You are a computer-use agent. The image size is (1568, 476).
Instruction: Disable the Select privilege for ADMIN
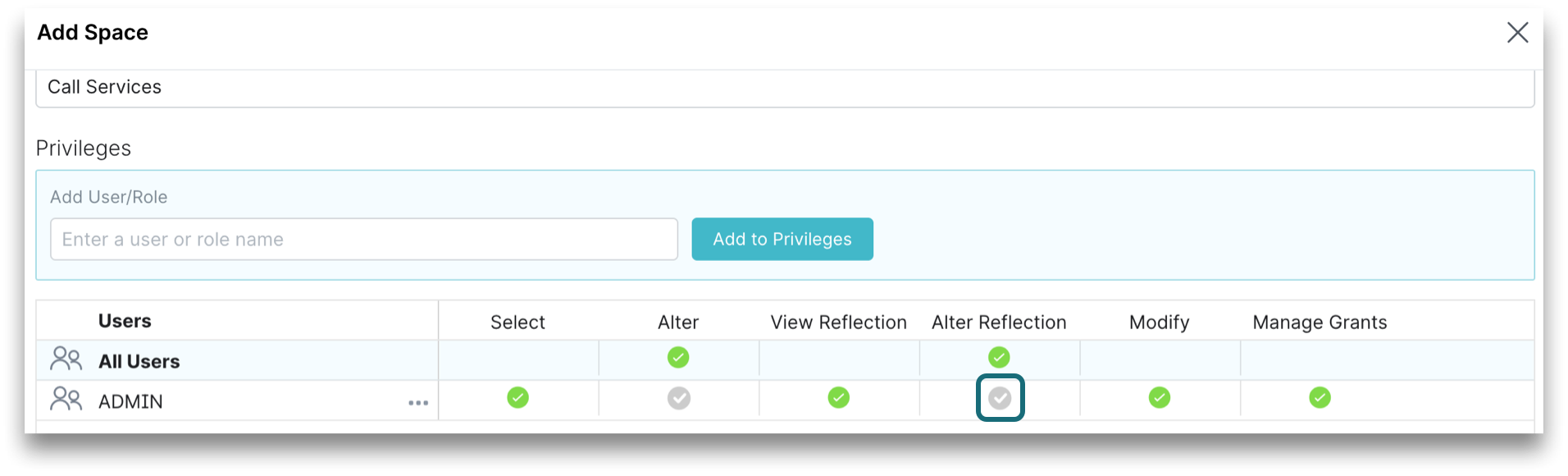pyautogui.click(x=517, y=398)
